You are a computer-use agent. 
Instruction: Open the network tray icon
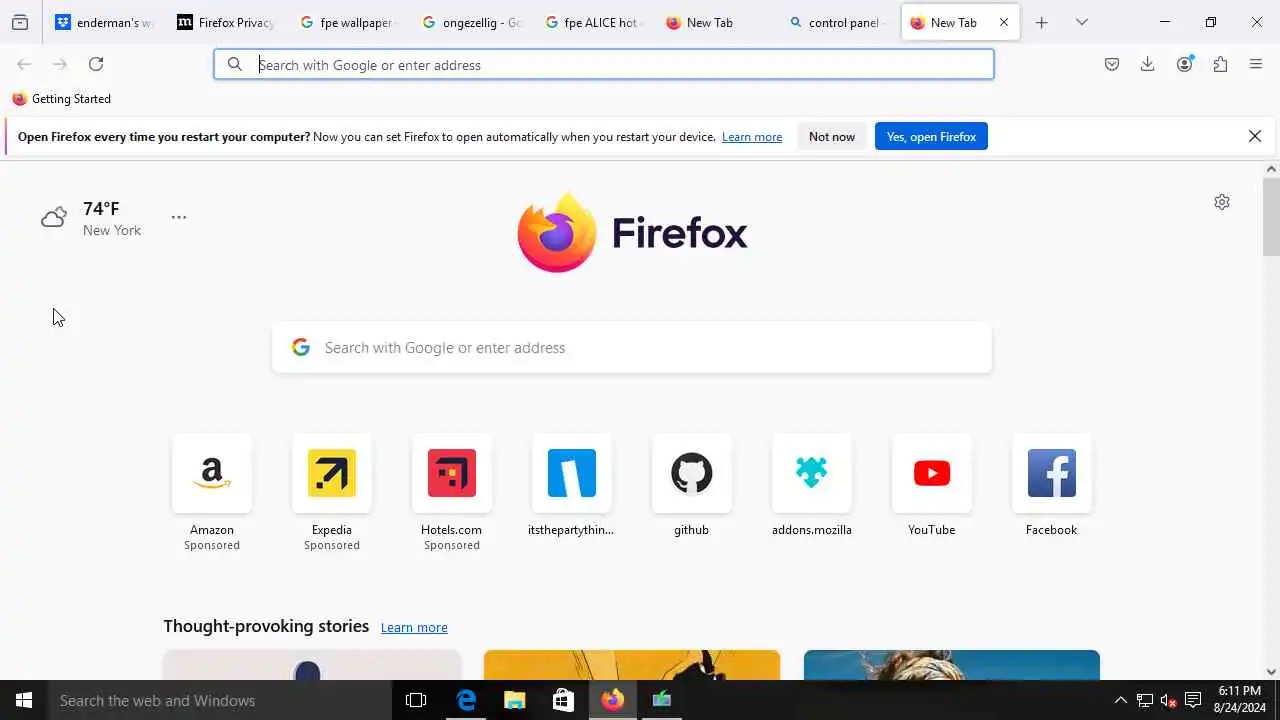tap(1145, 700)
